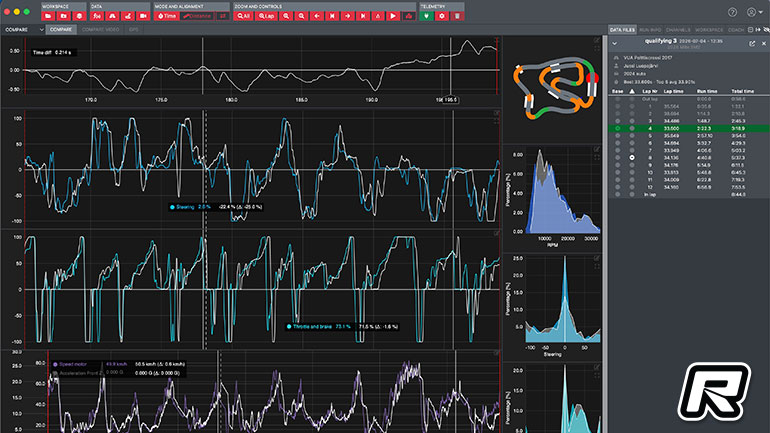Jump to end with skip-forward icon
The height and width of the screenshot is (433, 770).
363,16
